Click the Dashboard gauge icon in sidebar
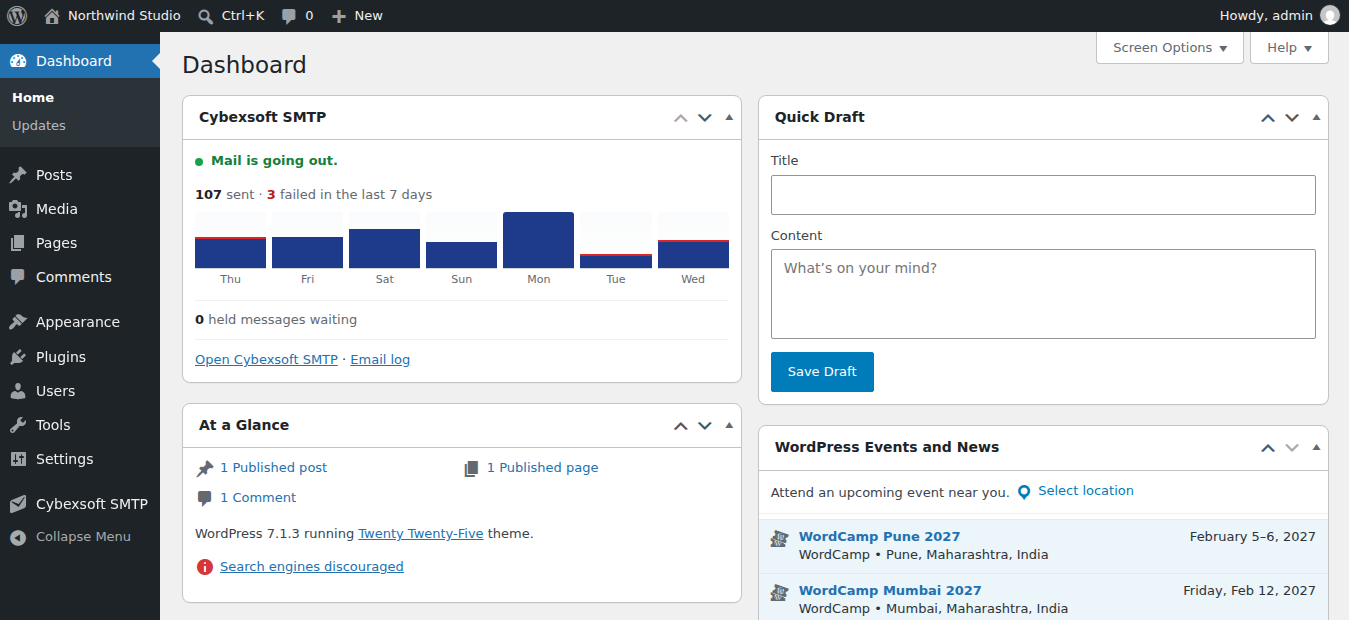Viewport: 1349px width, 620px height. pos(18,61)
